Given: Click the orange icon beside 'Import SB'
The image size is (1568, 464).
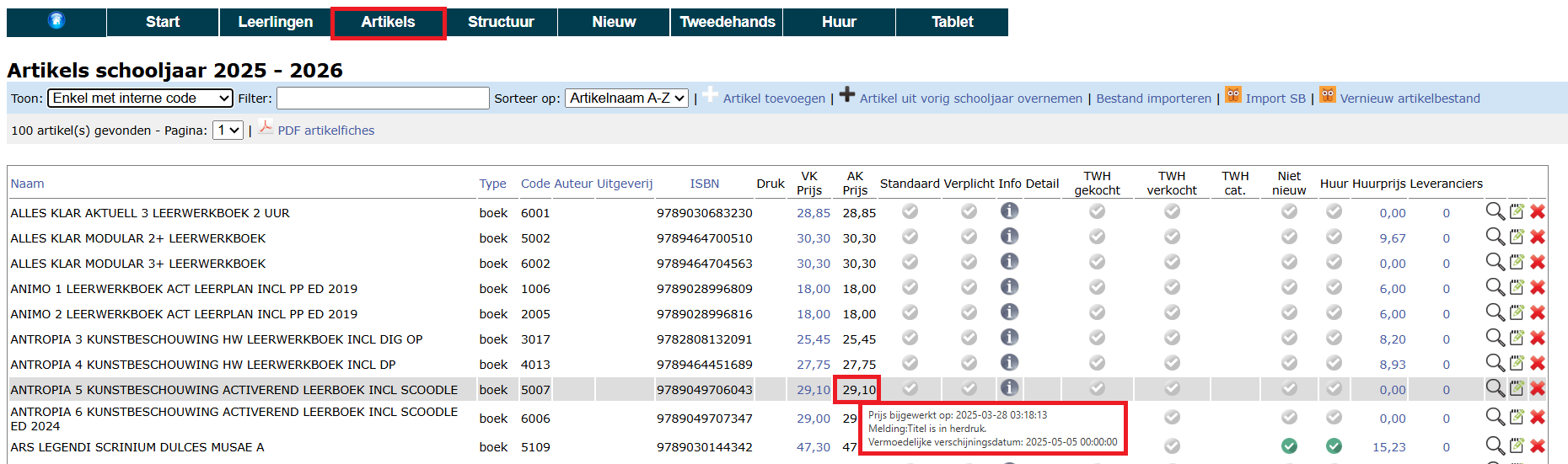Looking at the screenshot, I should 1233,95.
